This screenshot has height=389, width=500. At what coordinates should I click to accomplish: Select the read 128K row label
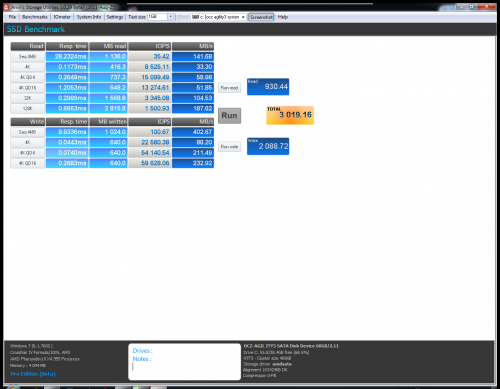(x=27, y=108)
